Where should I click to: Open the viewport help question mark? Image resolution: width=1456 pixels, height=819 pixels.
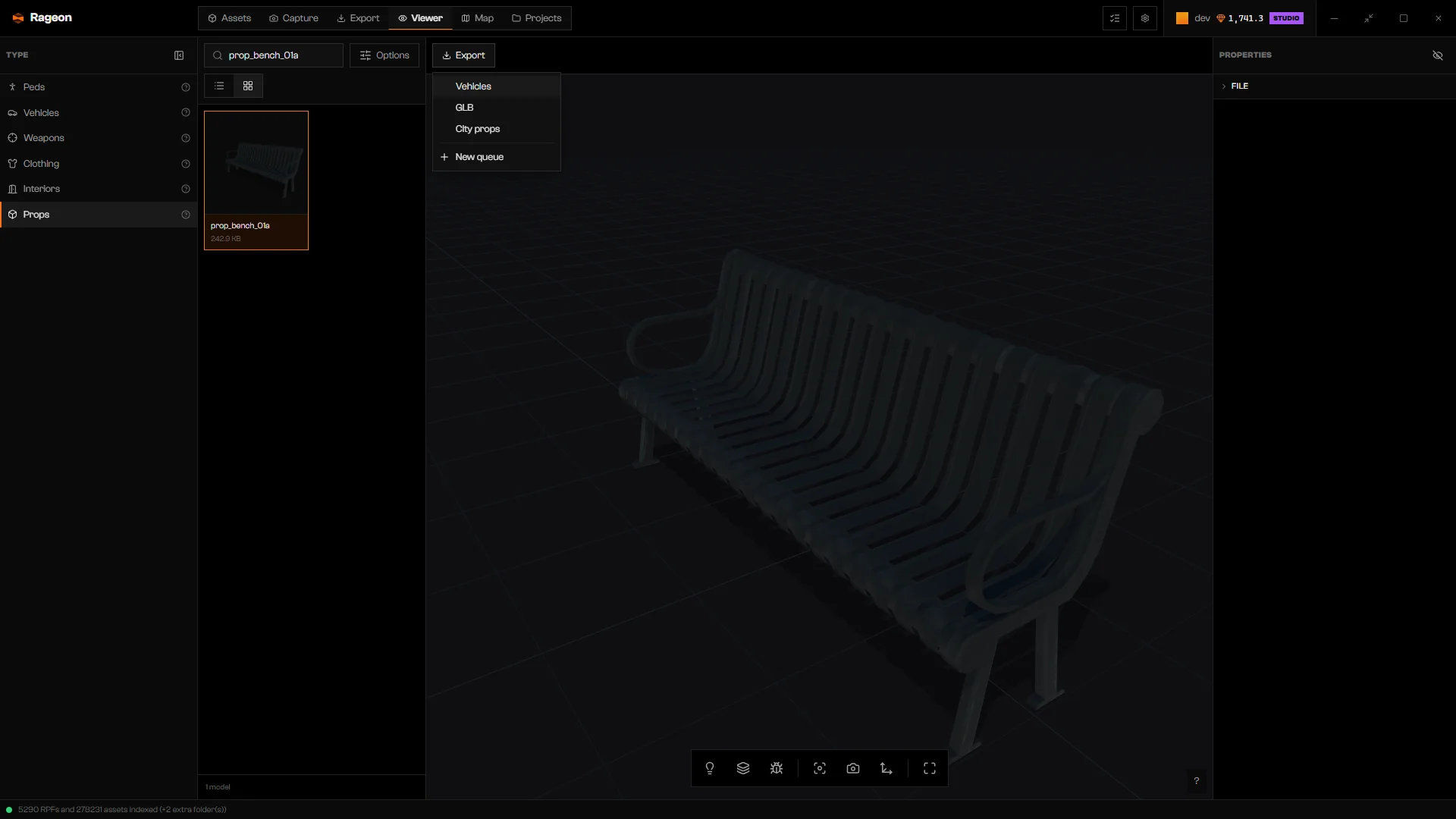pos(1197,781)
